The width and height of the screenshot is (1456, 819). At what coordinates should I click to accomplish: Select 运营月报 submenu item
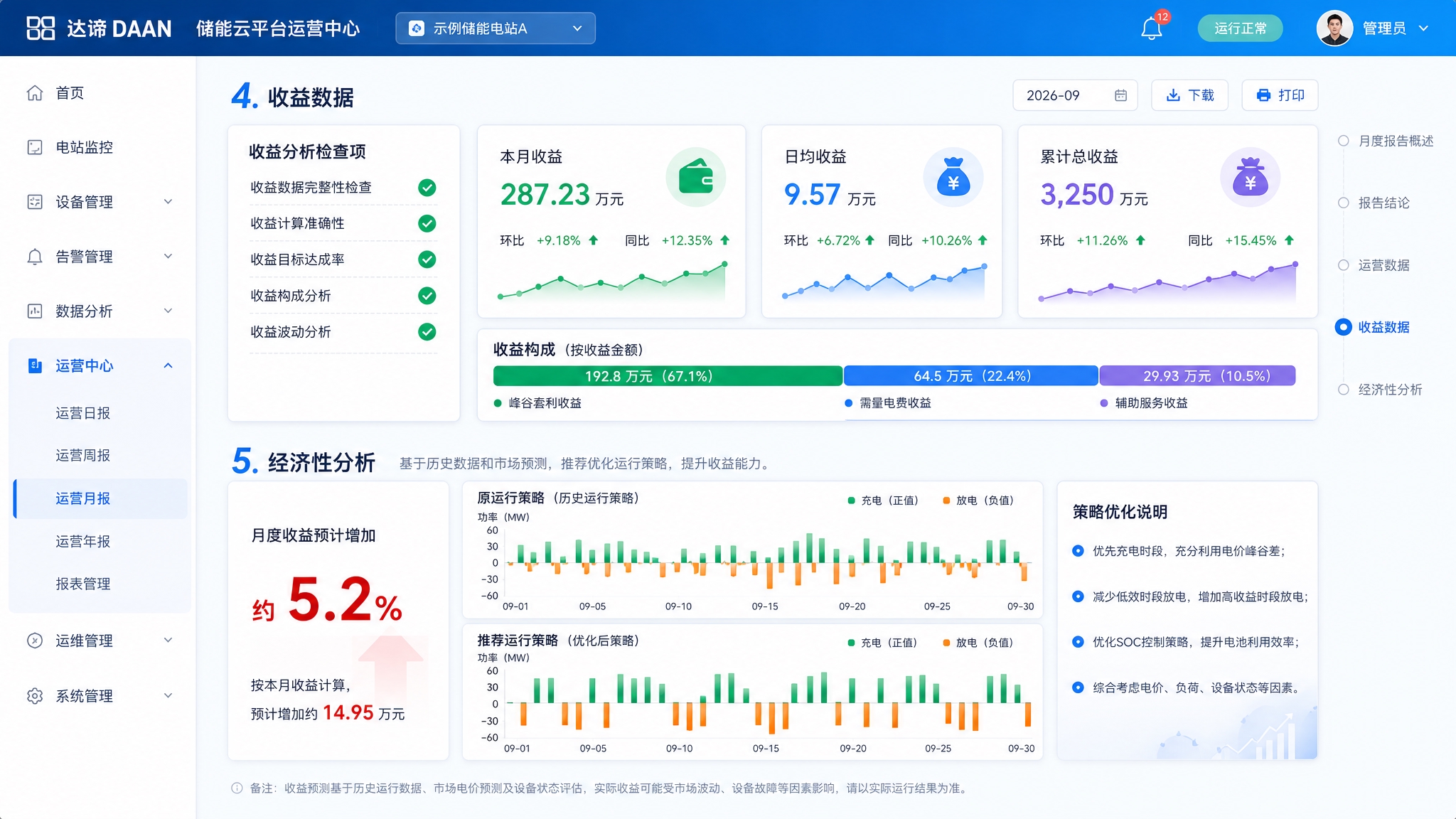click(100, 498)
